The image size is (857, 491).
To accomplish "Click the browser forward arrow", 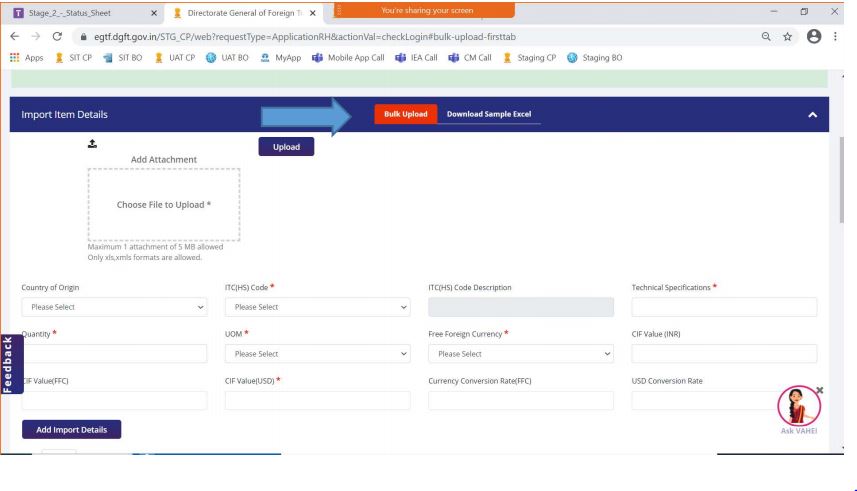I will (x=36, y=36).
